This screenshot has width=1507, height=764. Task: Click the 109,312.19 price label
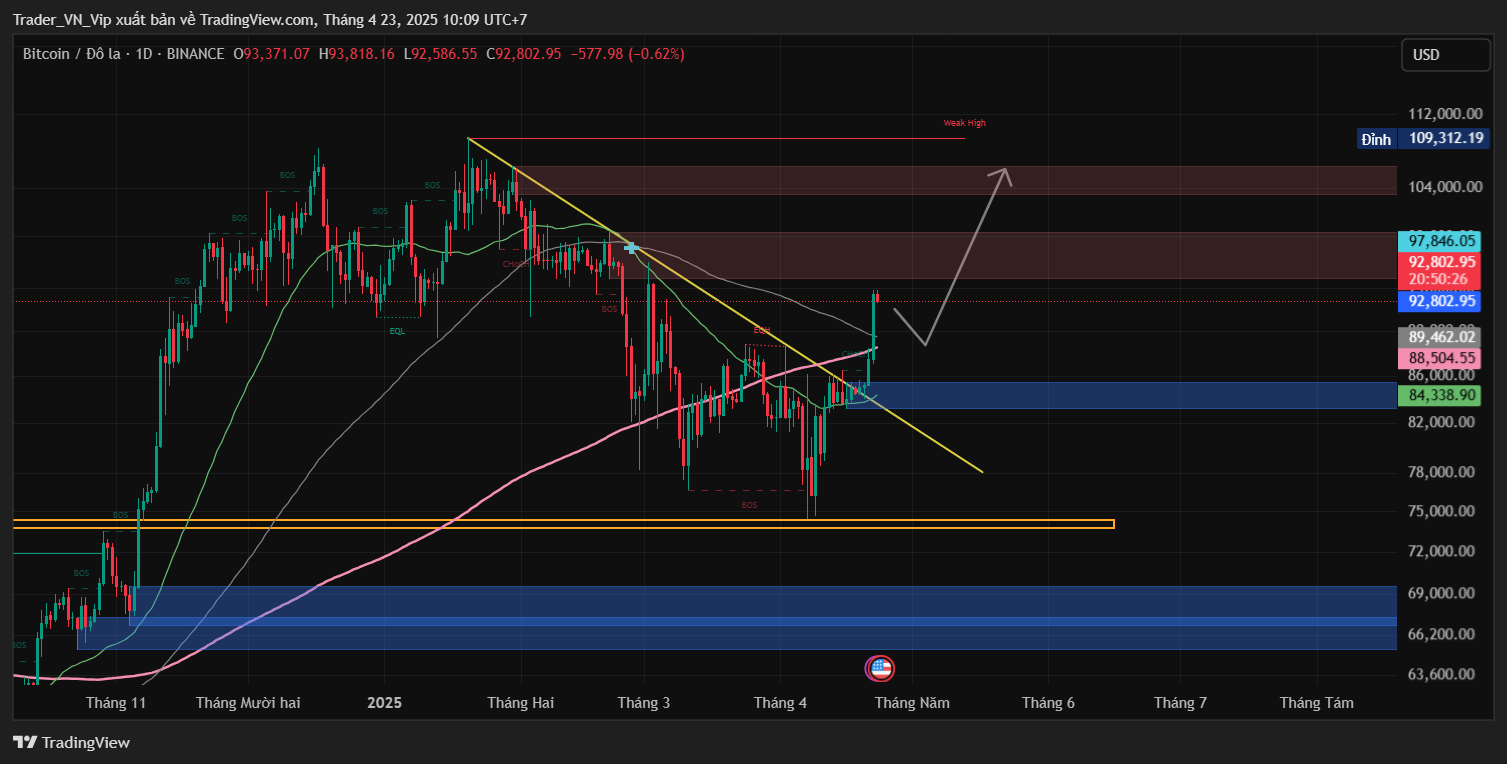pyautogui.click(x=1445, y=138)
